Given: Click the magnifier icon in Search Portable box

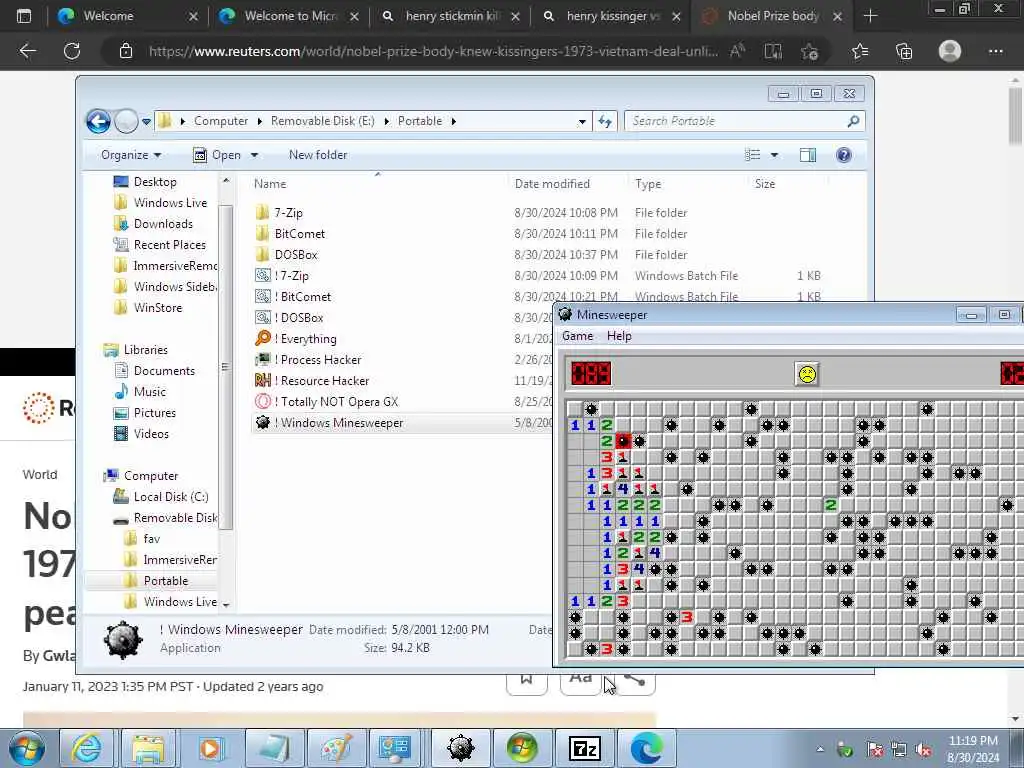Looking at the screenshot, I should 853,121.
